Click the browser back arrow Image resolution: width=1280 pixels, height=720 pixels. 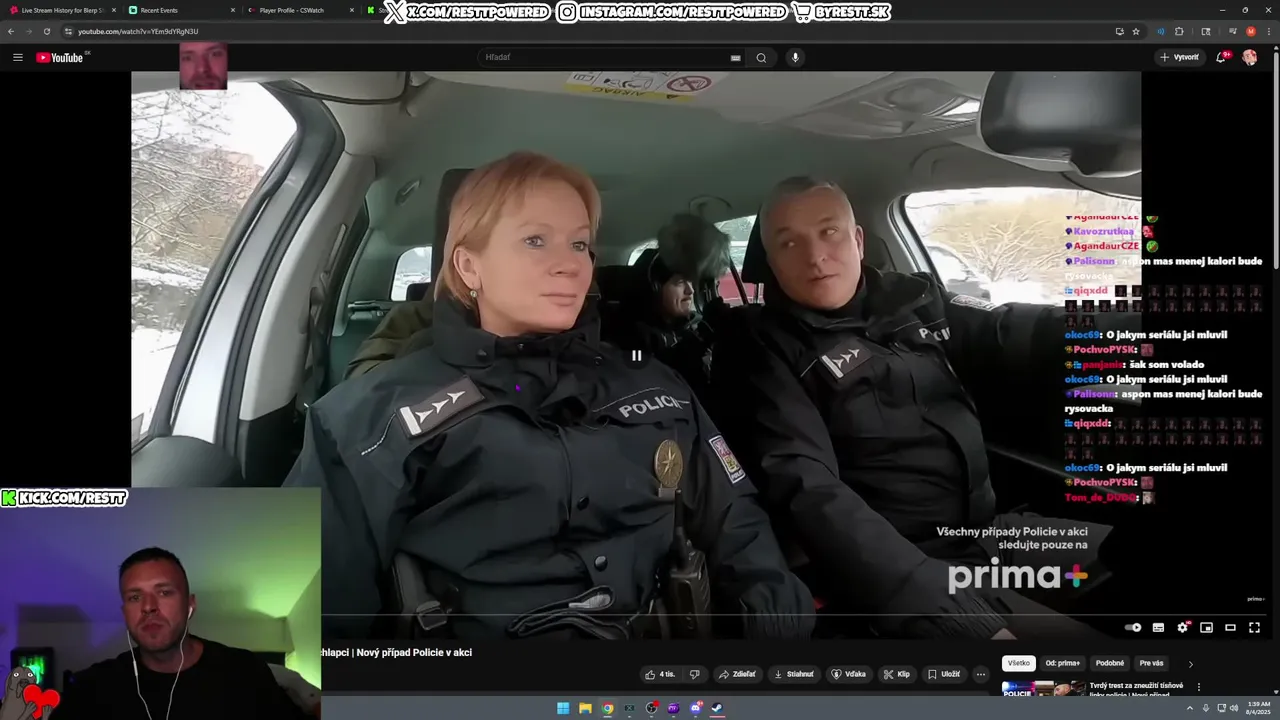[x=11, y=31]
